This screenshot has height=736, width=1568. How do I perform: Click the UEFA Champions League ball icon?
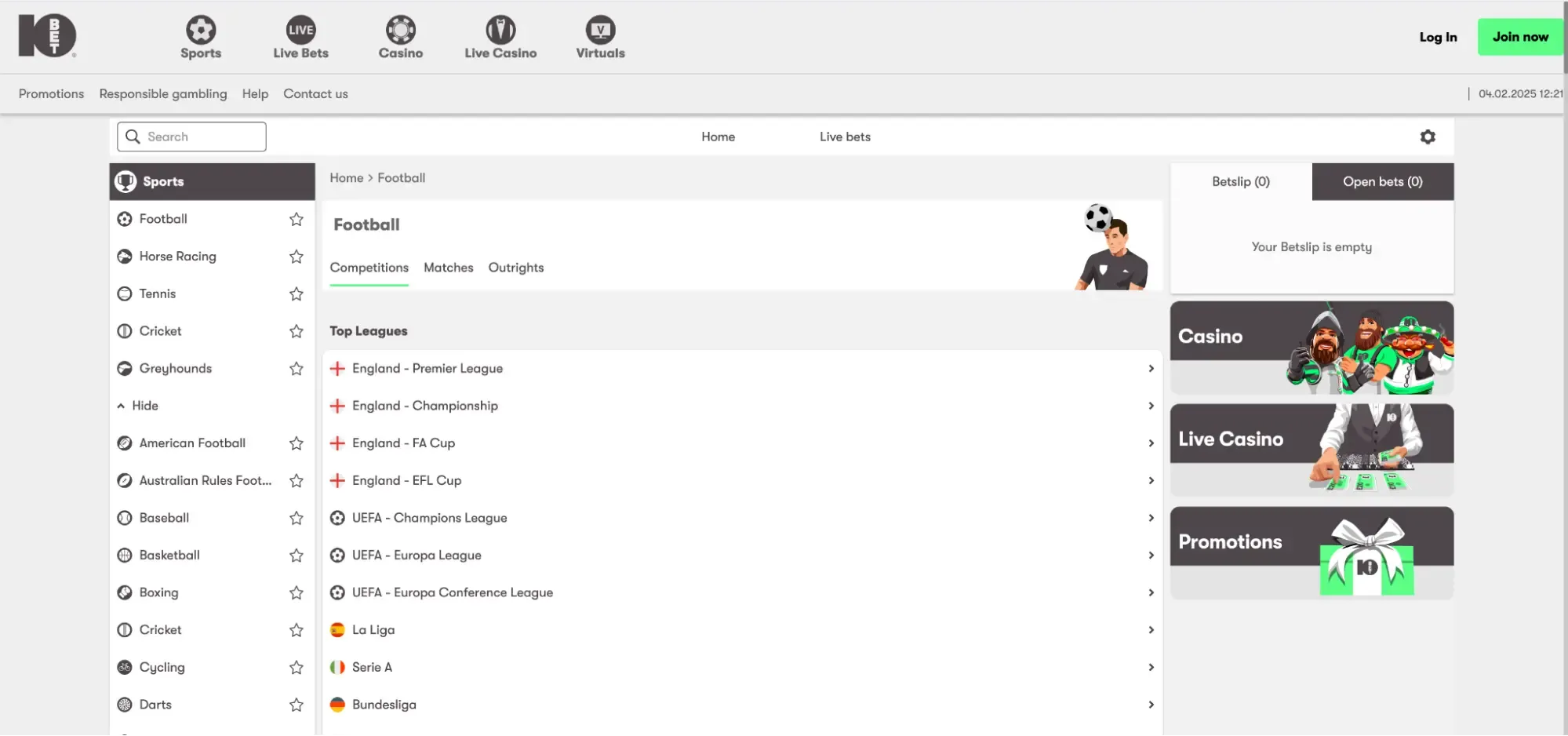pyautogui.click(x=337, y=518)
